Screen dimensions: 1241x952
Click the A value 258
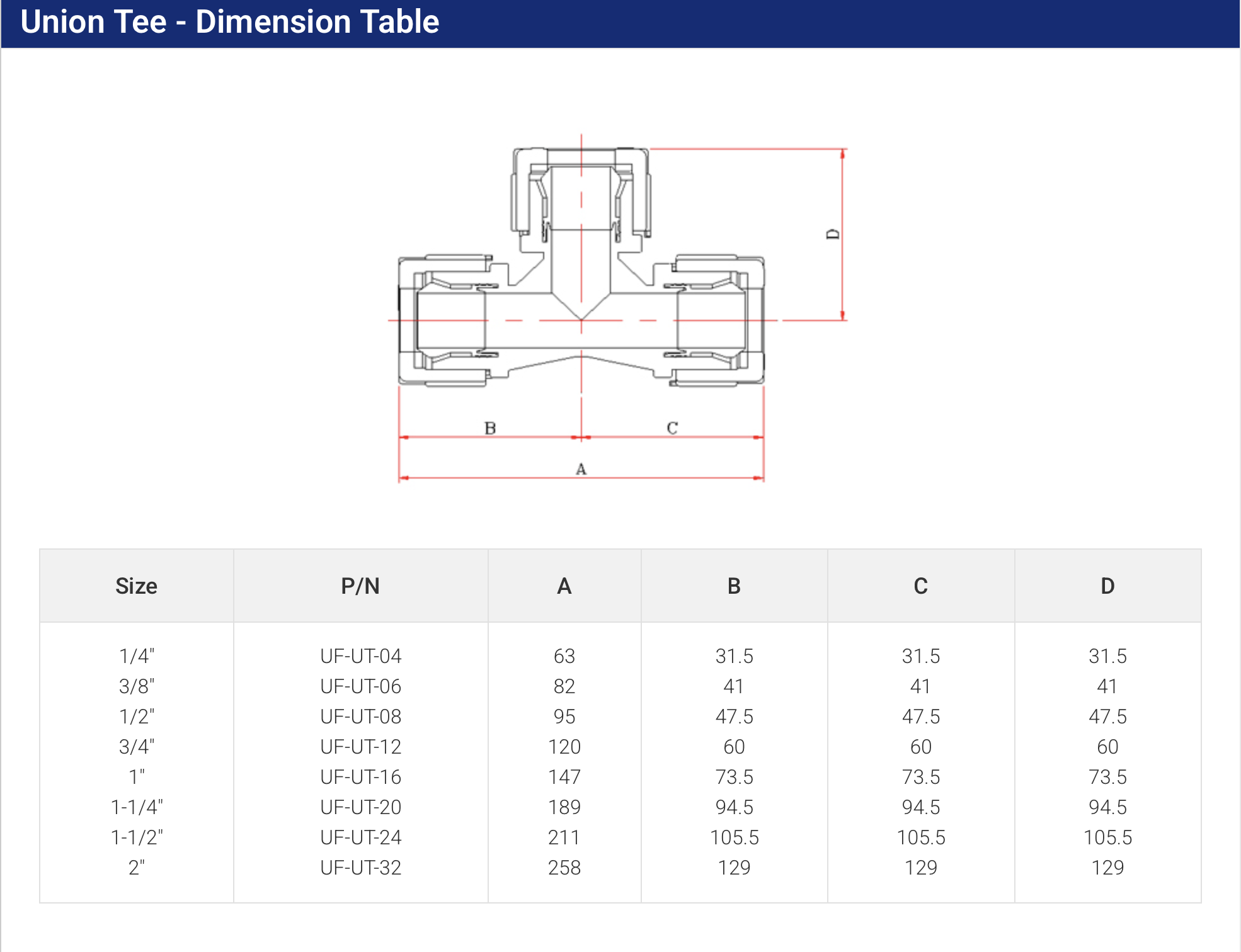(564, 868)
